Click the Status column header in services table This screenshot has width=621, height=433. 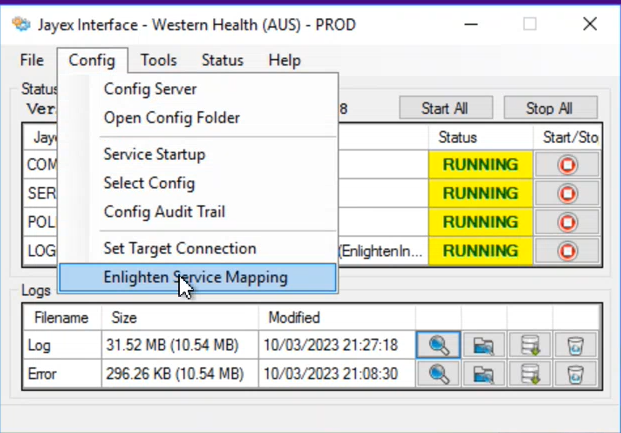(x=480, y=137)
